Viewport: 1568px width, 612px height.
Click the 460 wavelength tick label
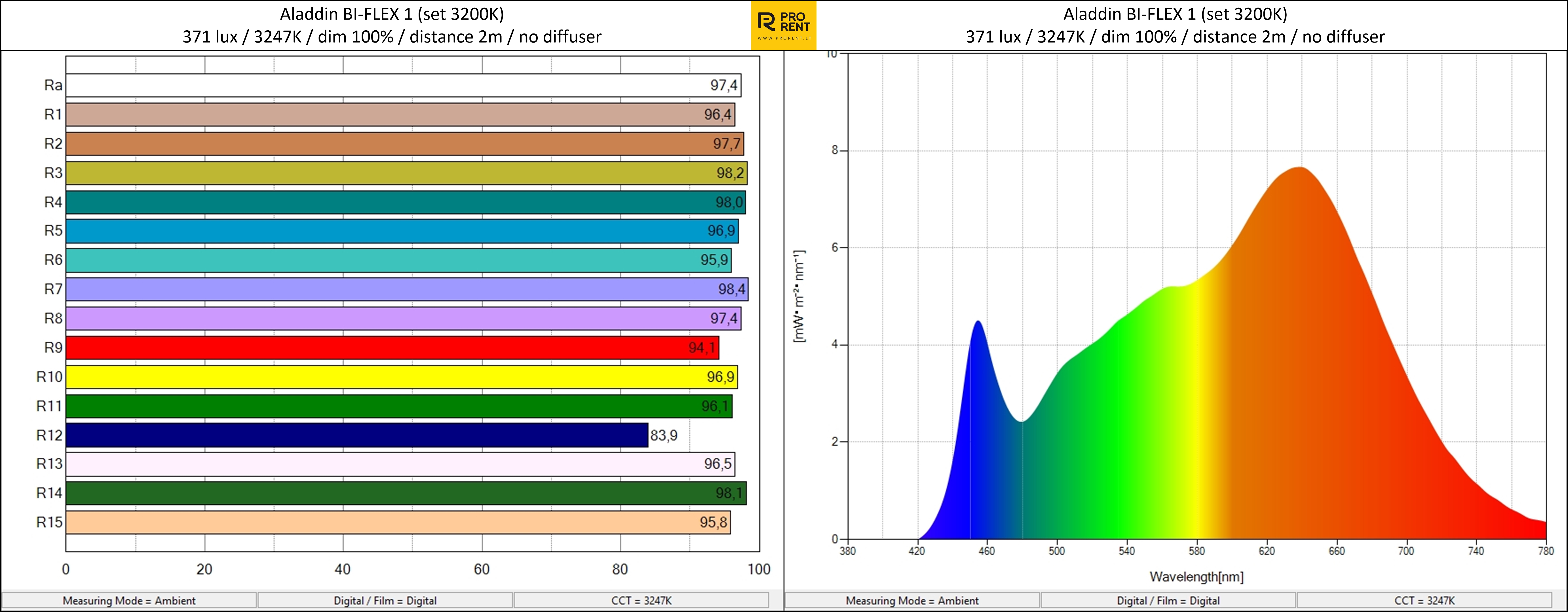pyautogui.click(x=987, y=551)
